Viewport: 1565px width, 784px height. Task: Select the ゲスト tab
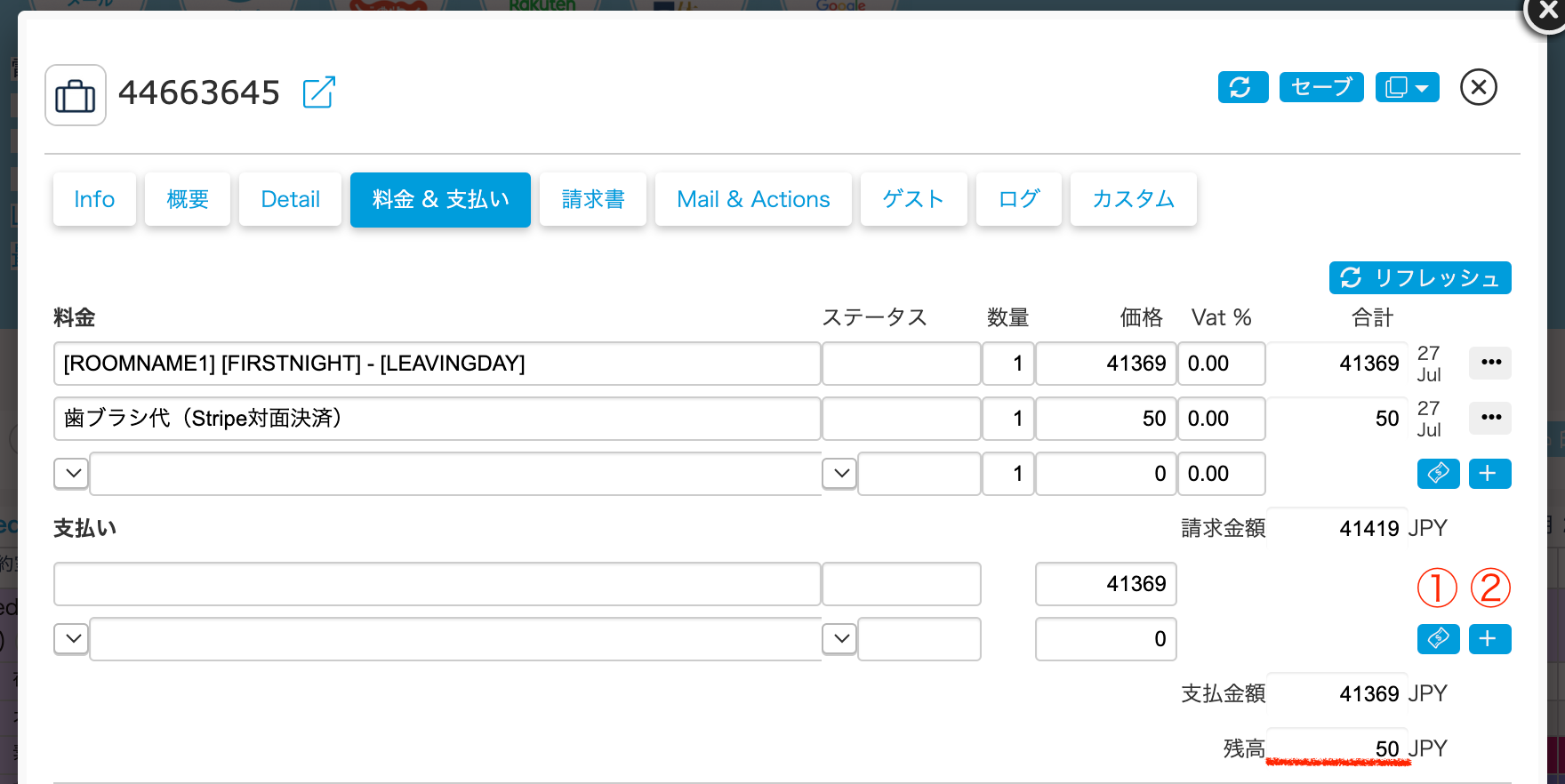[x=913, y=200]
